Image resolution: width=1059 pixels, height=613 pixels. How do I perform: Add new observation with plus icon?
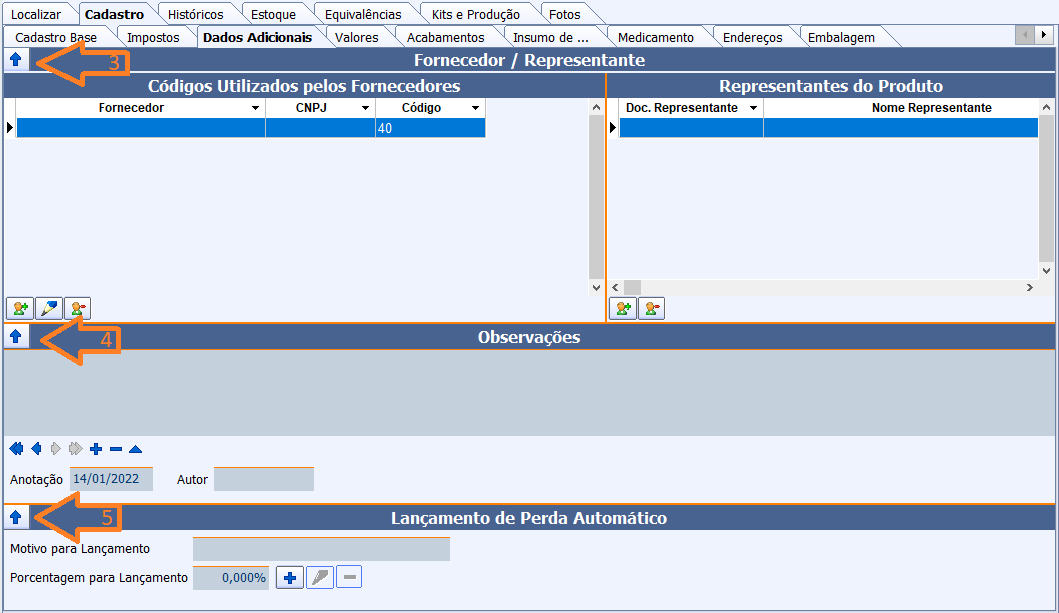coord(96,449)
